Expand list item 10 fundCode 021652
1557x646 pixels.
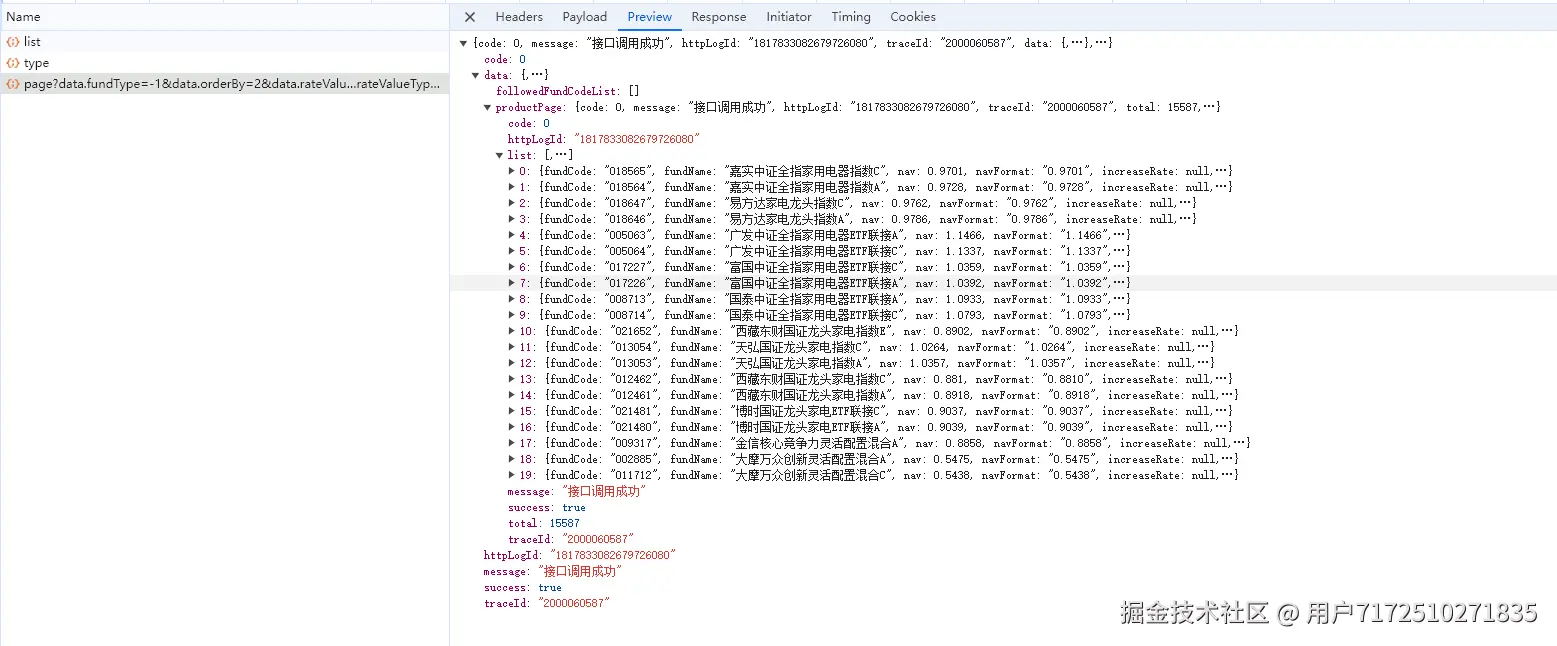(x=511, y=332)
